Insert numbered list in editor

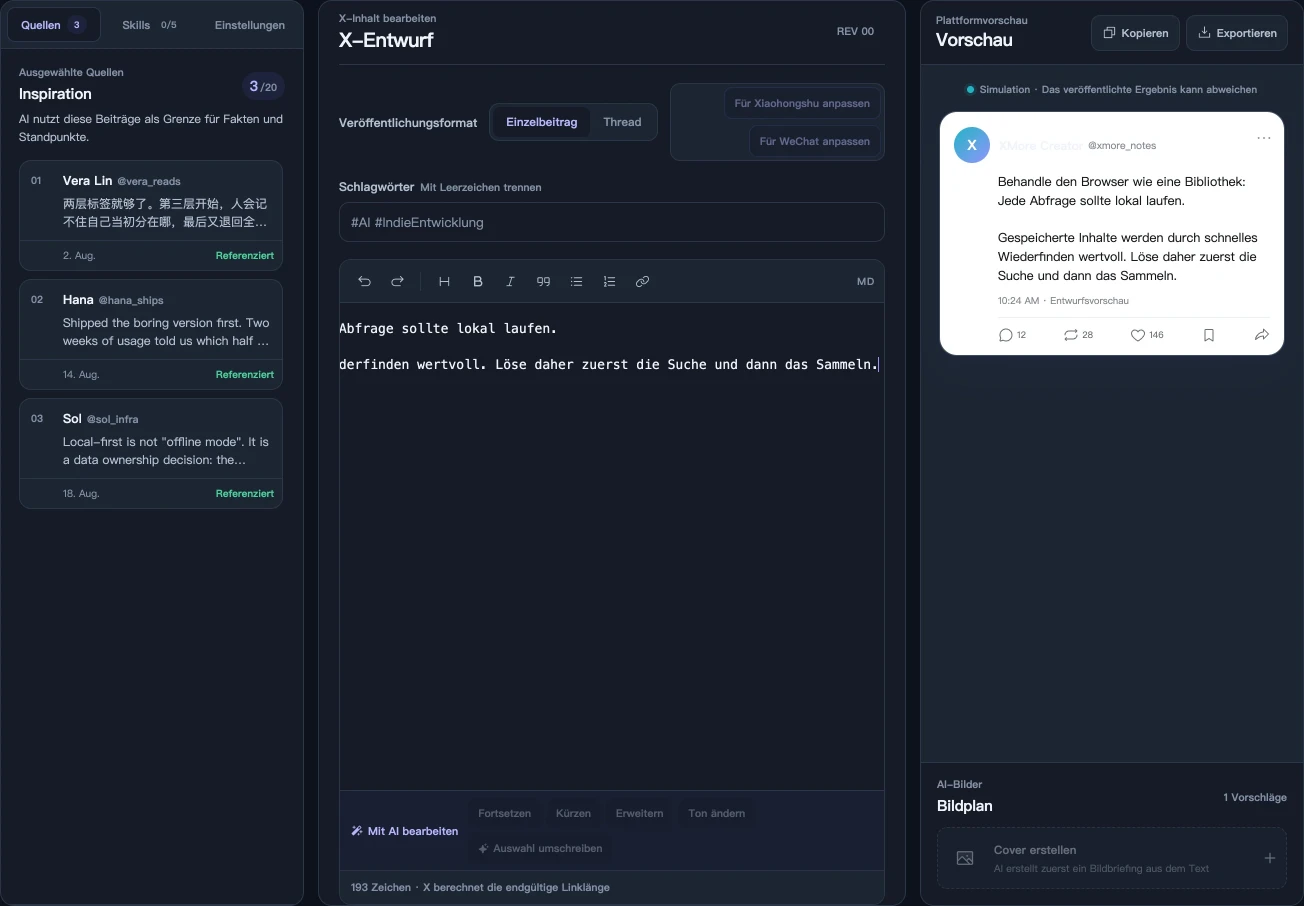(x=609, y=282)
